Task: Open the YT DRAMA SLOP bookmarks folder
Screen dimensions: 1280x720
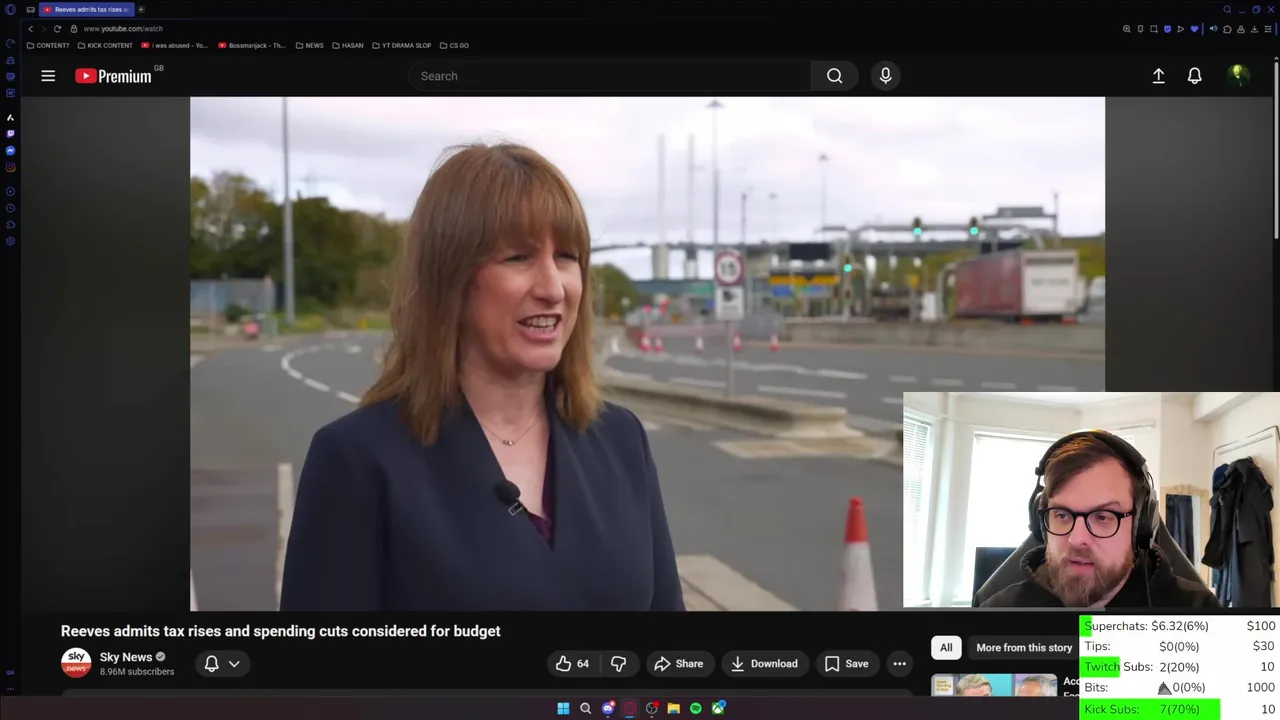Action: [x=402, y=45]
